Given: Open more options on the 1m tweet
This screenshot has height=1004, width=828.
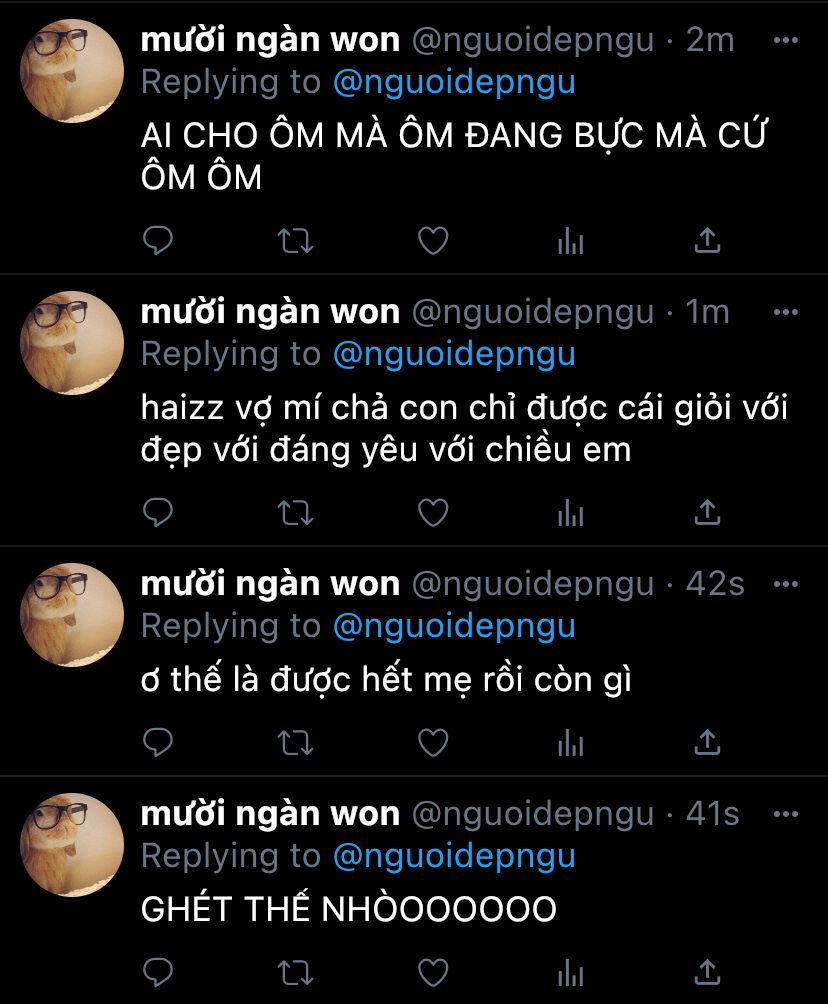Looking at the screenshot, I should (x=786, y=312).
